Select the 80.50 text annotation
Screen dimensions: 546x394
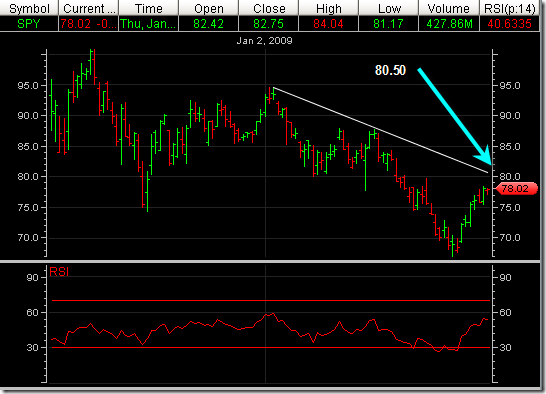pos(390,70)
